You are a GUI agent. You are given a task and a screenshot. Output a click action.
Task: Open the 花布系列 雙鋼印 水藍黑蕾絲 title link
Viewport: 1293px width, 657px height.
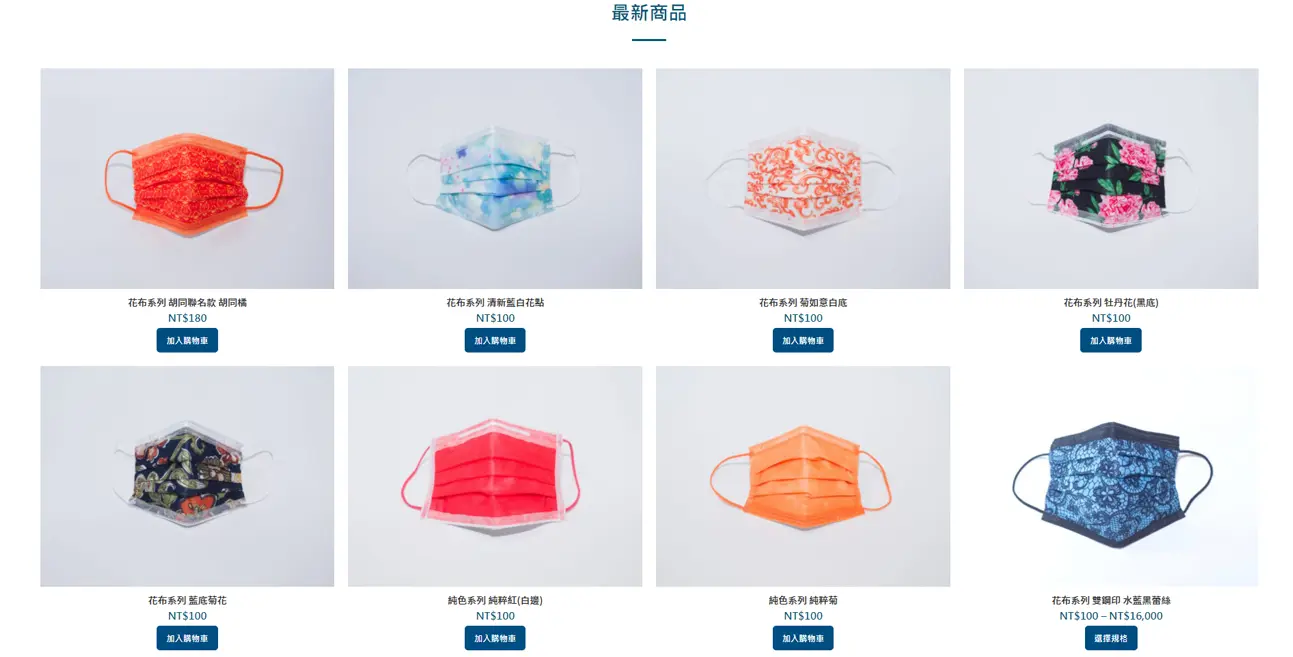click(x=1111, y=600)
